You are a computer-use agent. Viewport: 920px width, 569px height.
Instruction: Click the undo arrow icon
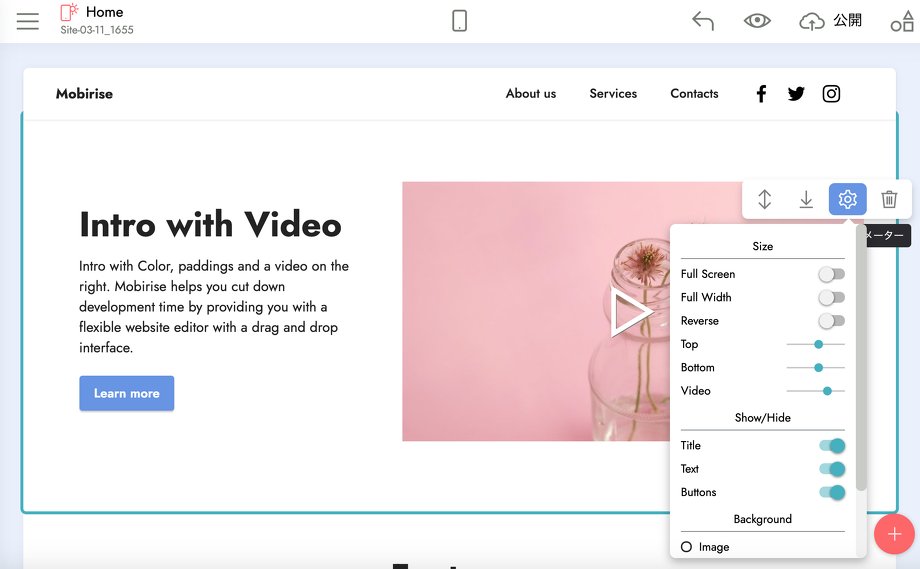[x=703, y=21]
